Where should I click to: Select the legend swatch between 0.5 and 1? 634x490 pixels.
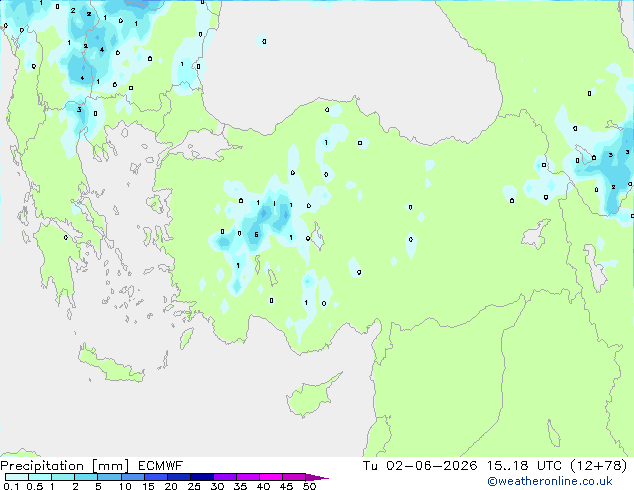[40, 477]
